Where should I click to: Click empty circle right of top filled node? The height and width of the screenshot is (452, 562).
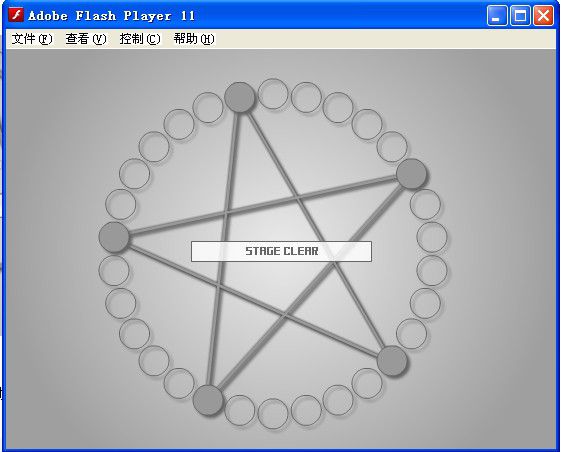pyautogui.click(x=273, y=94)
